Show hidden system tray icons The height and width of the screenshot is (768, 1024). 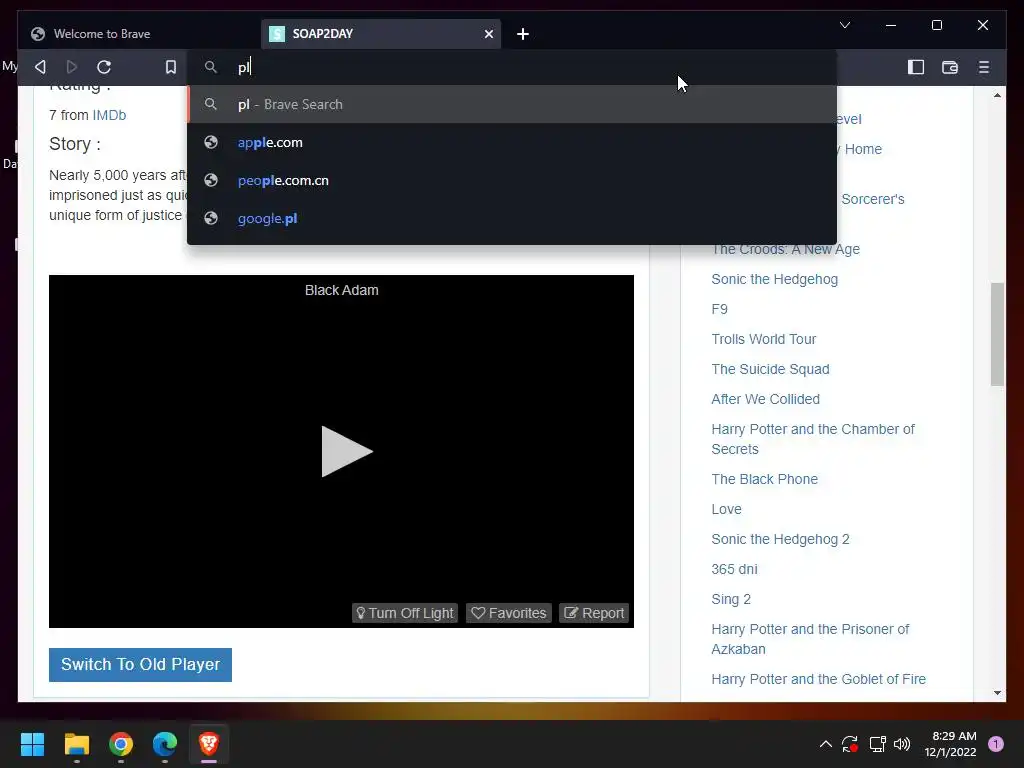point(825,744)
